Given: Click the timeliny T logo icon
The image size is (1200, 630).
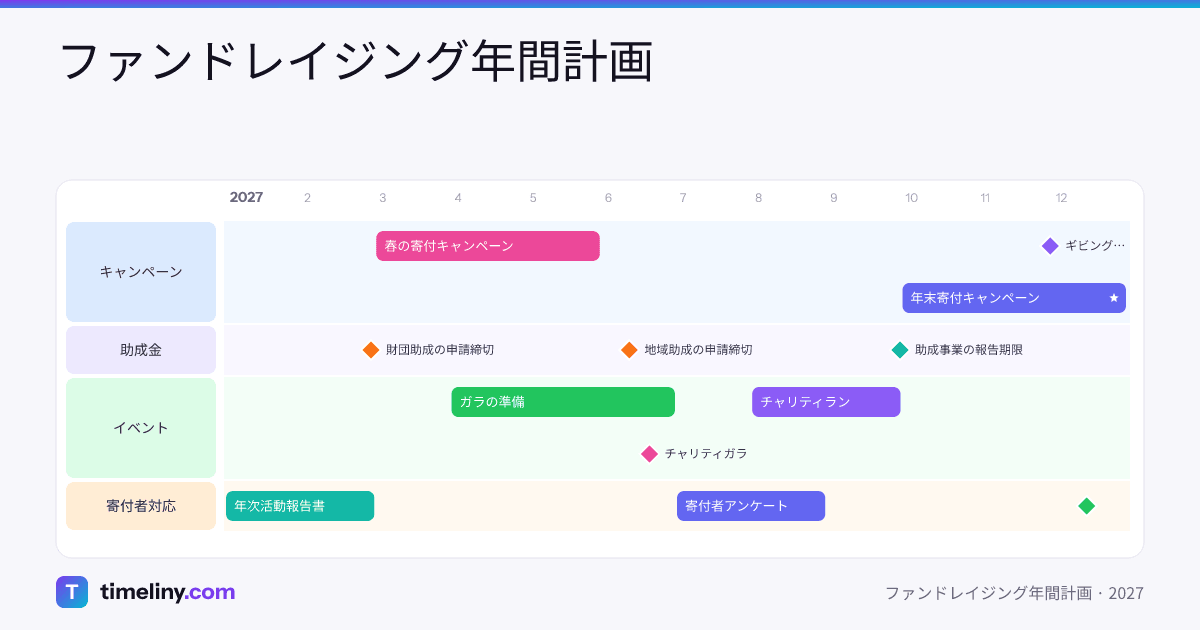Looking at the screenshot, I should click(72, 592).
